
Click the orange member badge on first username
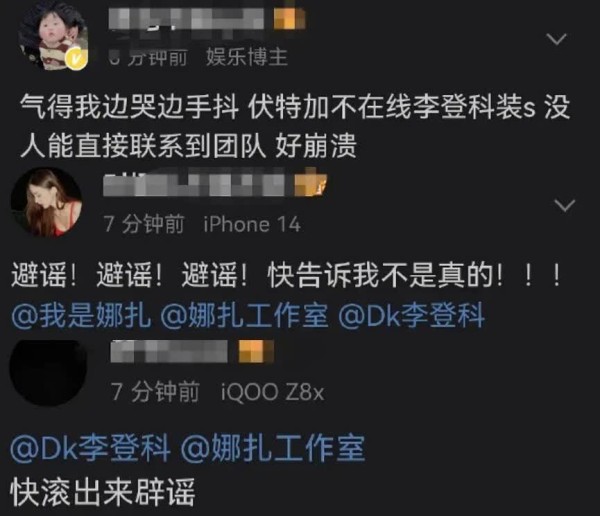[x=289, y=18]
